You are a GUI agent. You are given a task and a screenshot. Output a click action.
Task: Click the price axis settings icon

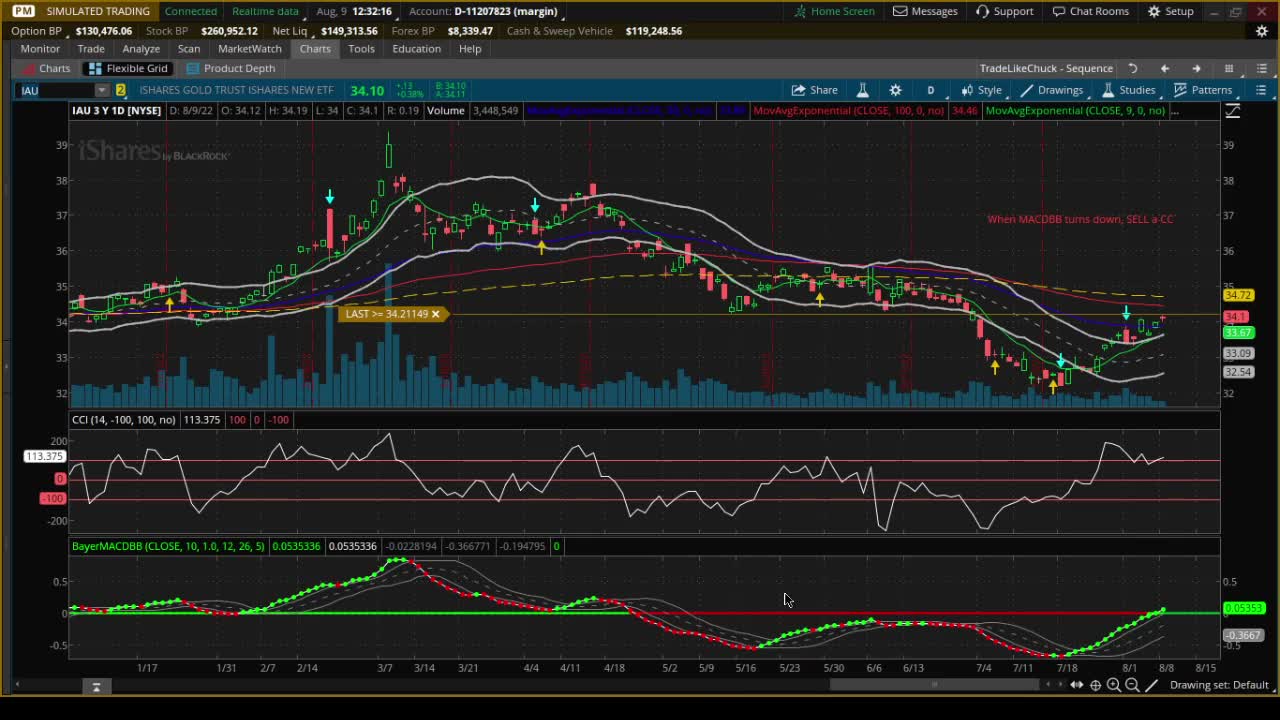point(1232,111)
